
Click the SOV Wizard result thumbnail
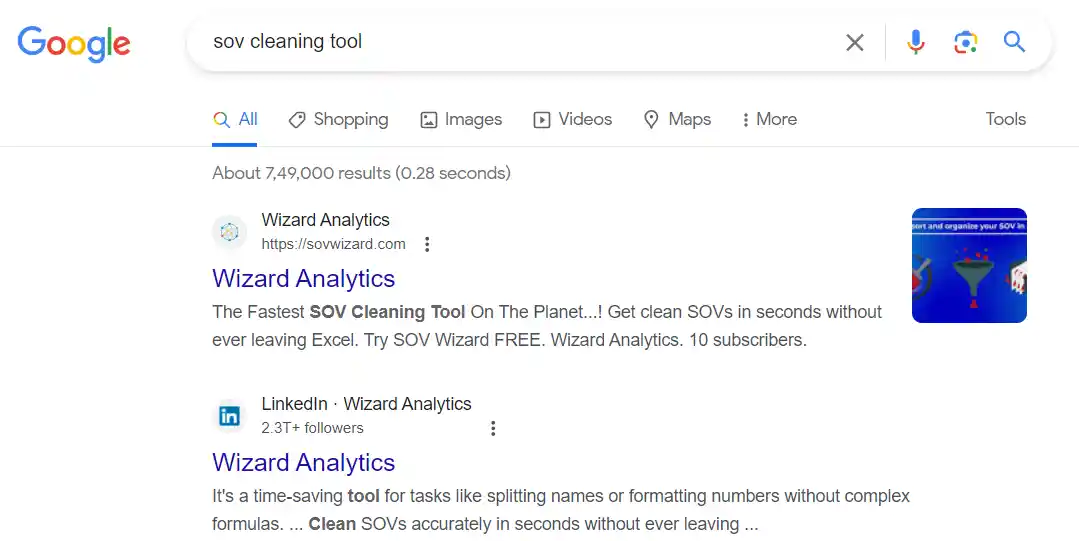click(969, 265)
